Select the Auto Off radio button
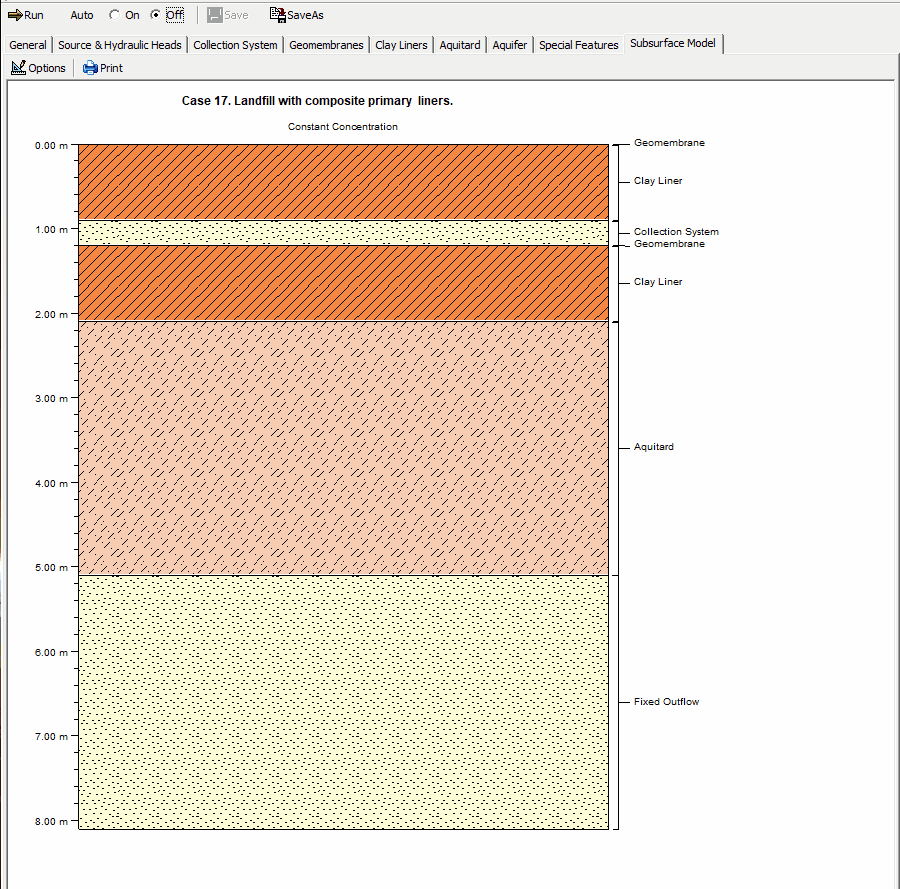Image resolution: width=900 pixels, height=889 pixels. point(155,15)
